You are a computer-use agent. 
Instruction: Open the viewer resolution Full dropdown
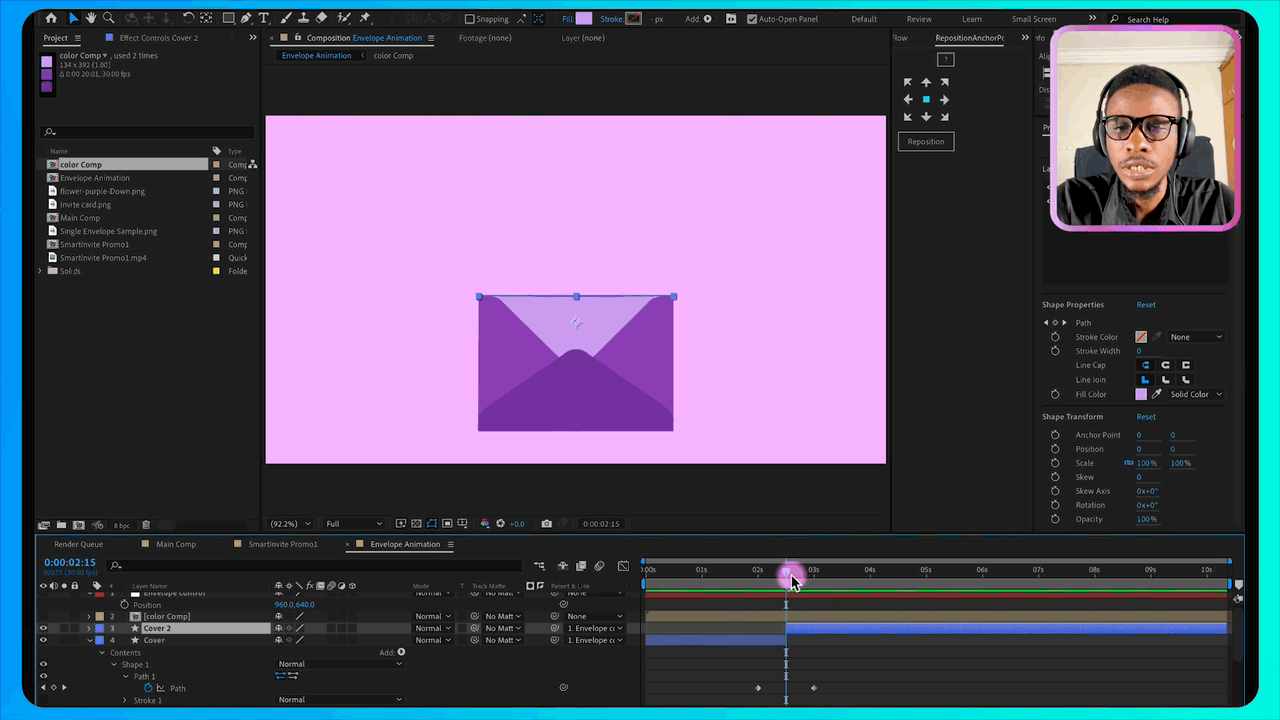(354, 523)
